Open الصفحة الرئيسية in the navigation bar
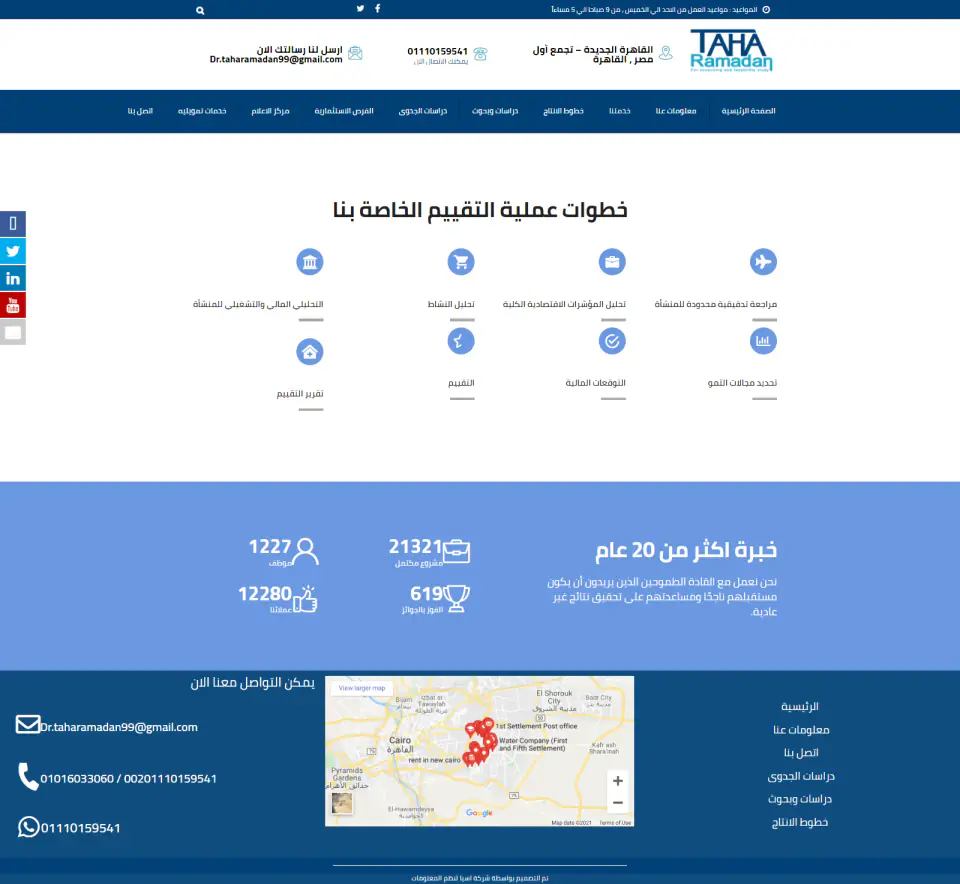This screenshot has height=884, width=960. coord(748,111)
